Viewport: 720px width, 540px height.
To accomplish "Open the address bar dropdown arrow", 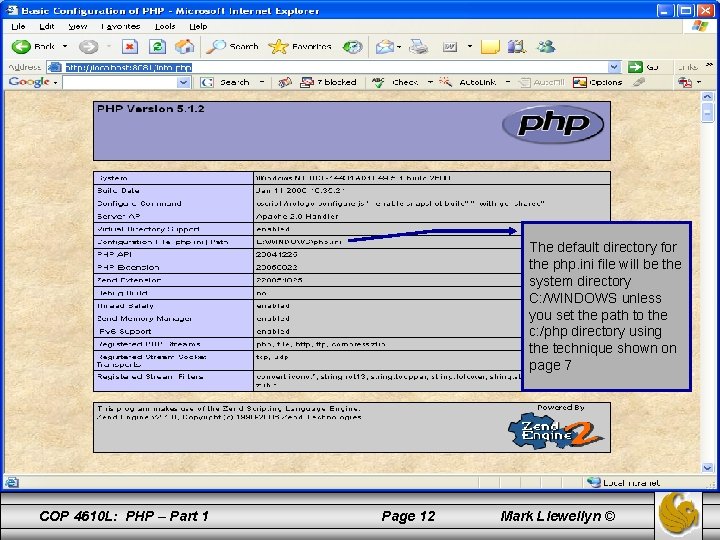I will (x=614, y=67).
